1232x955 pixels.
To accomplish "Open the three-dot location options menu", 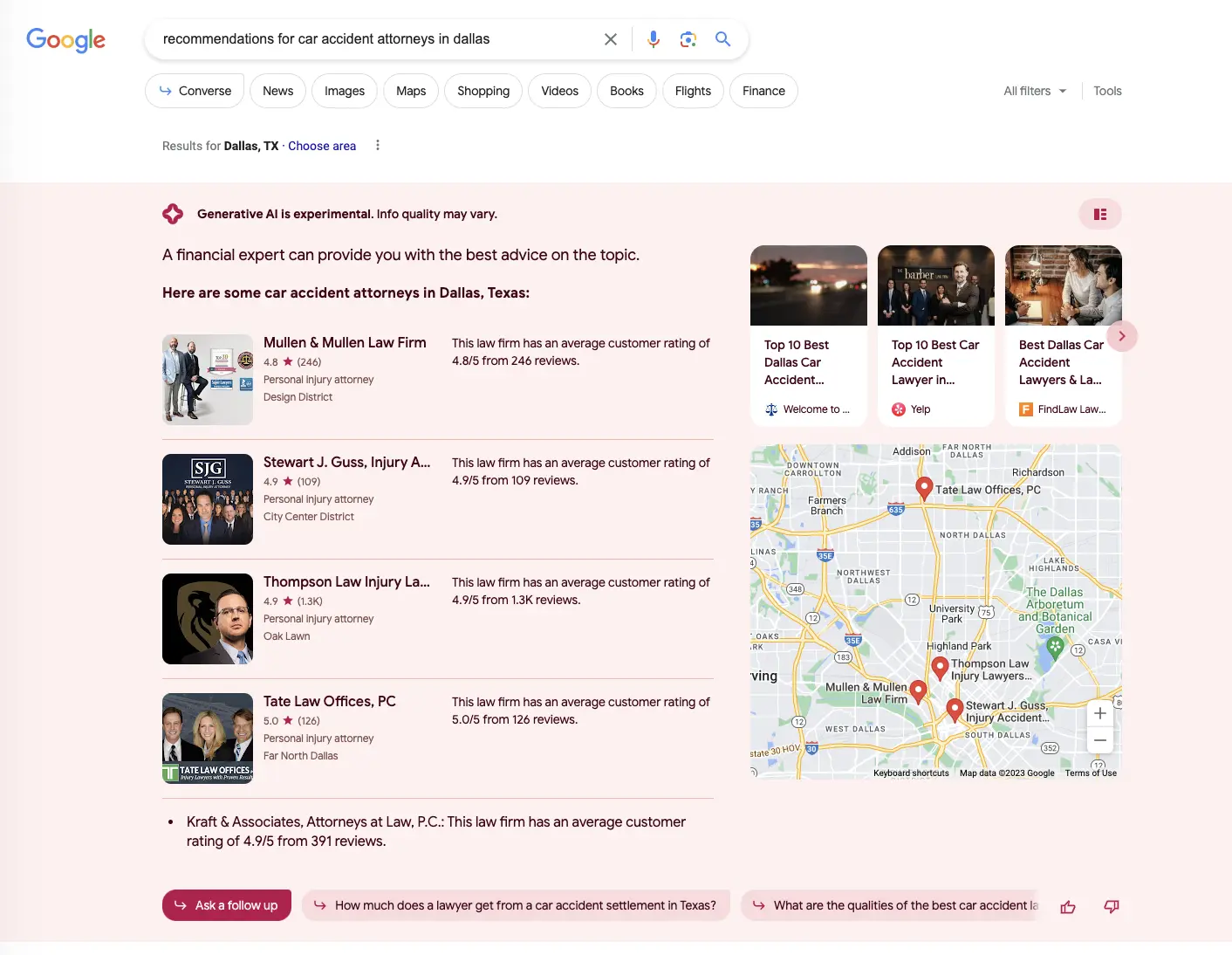I will [378, 146].
